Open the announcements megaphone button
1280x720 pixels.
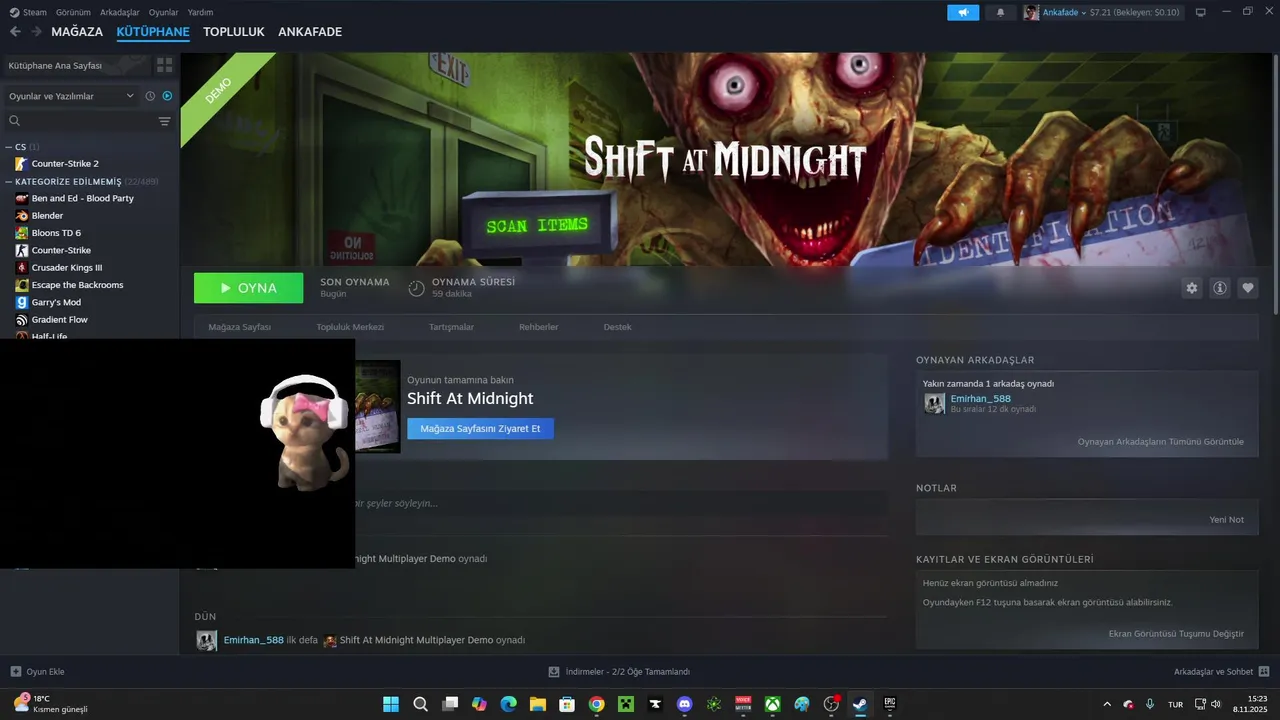[x=963, y=12]
